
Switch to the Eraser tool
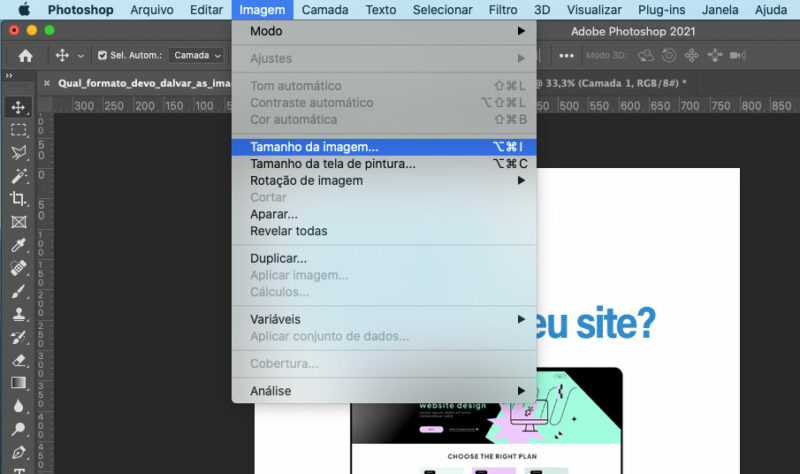coord(18,360)
